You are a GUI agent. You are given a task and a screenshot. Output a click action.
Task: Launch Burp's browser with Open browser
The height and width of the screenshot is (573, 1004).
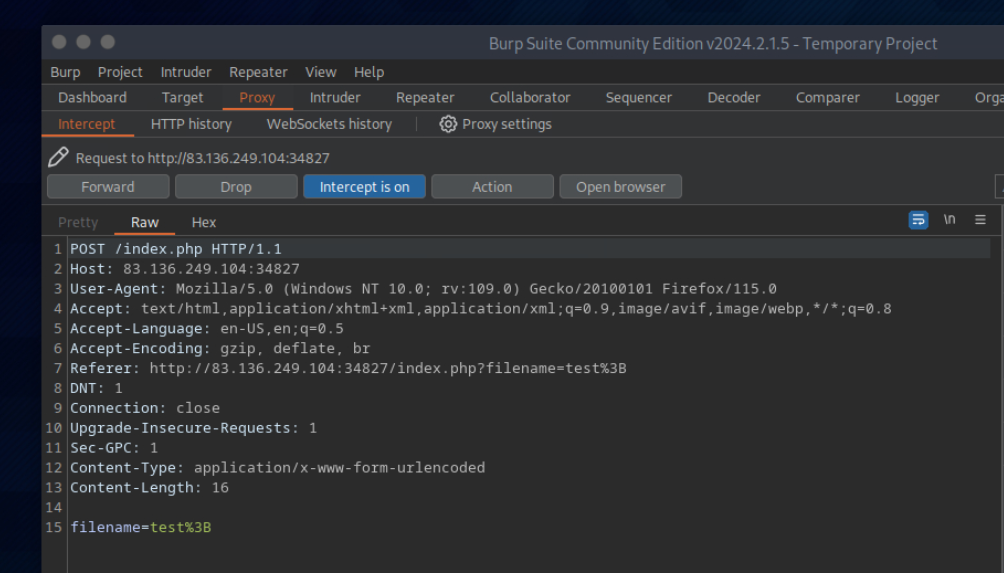click(x=620, y=187)
